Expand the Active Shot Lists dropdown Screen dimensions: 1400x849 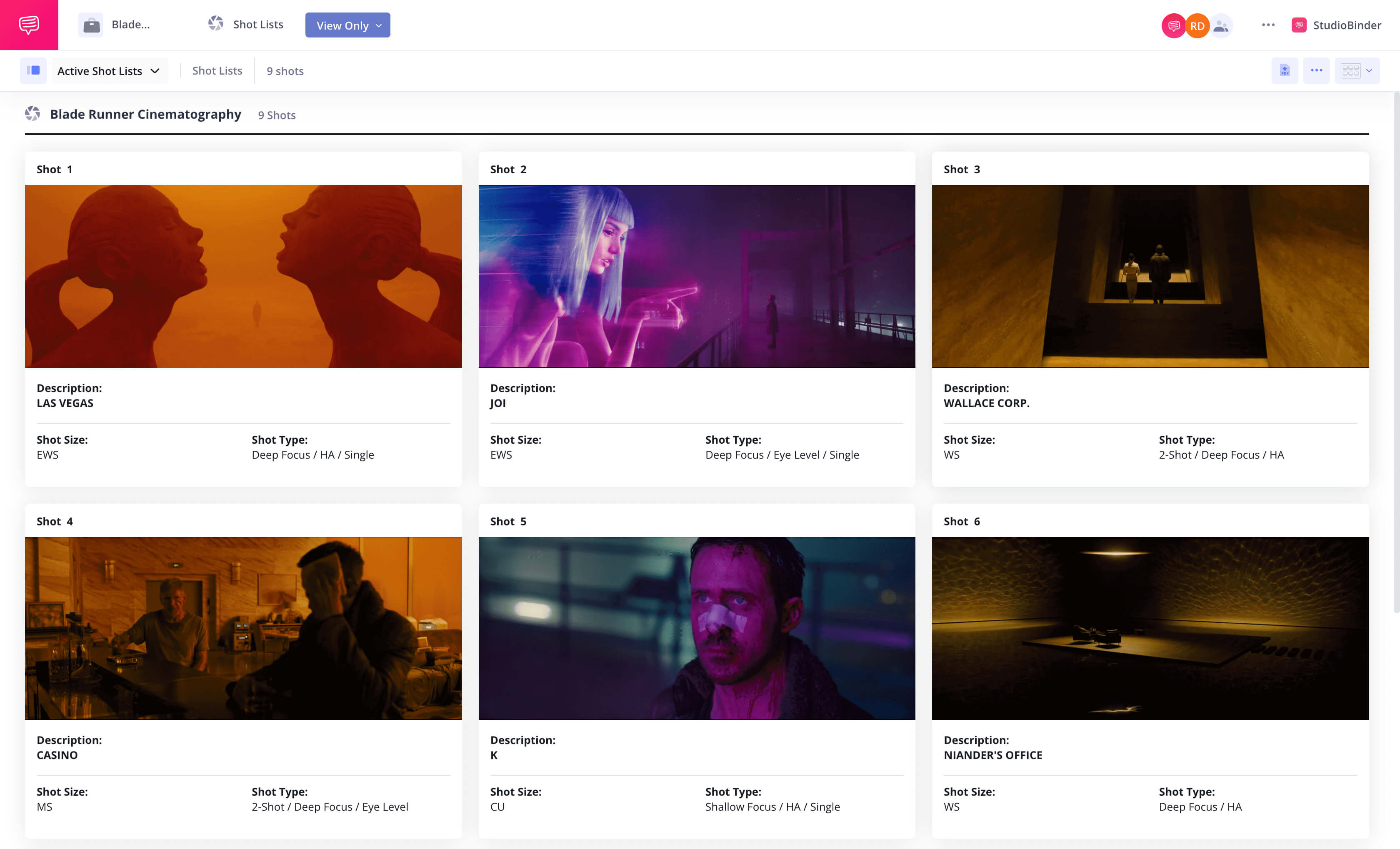(109, 70)
